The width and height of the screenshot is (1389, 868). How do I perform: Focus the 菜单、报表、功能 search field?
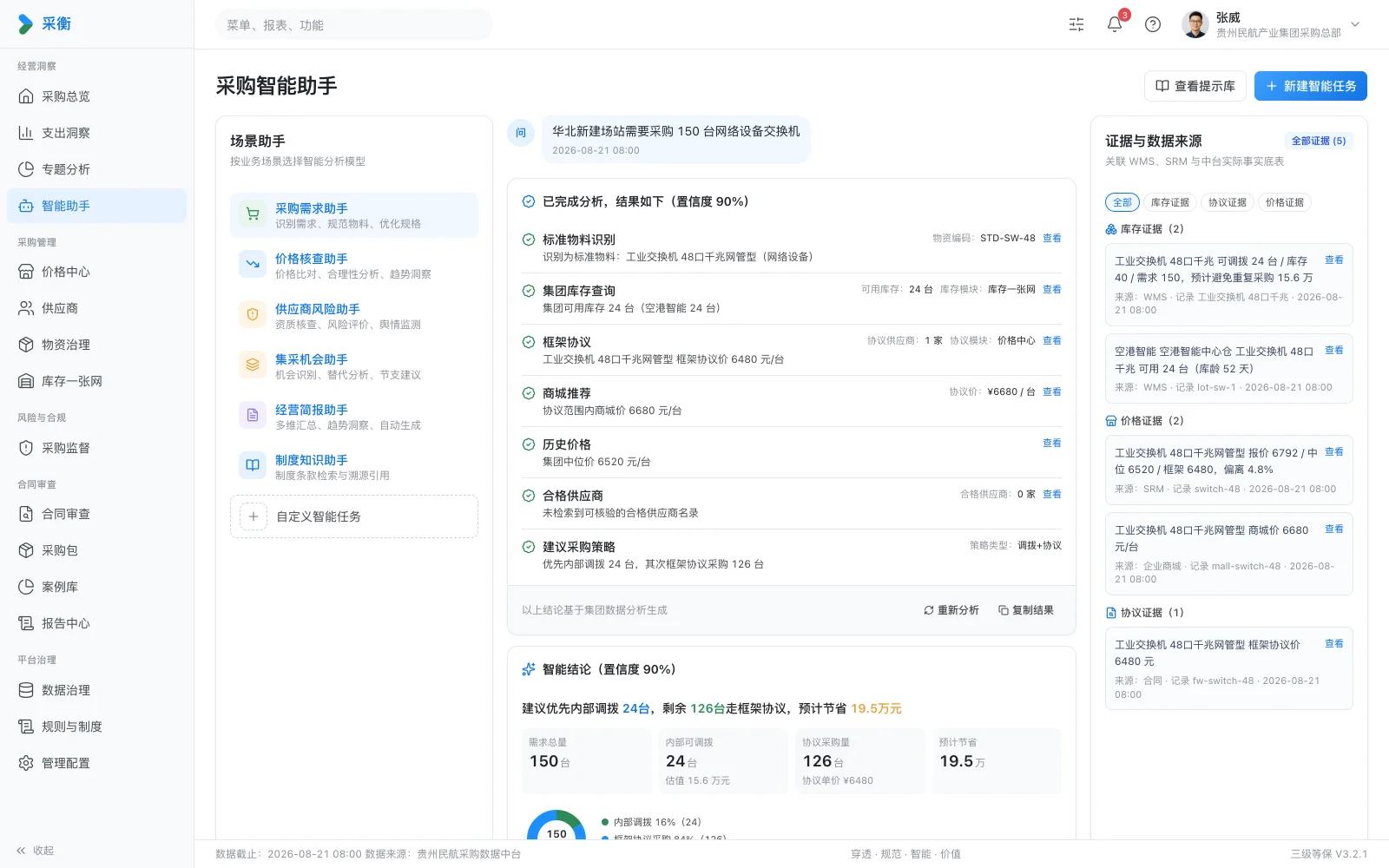coord(354,25)
